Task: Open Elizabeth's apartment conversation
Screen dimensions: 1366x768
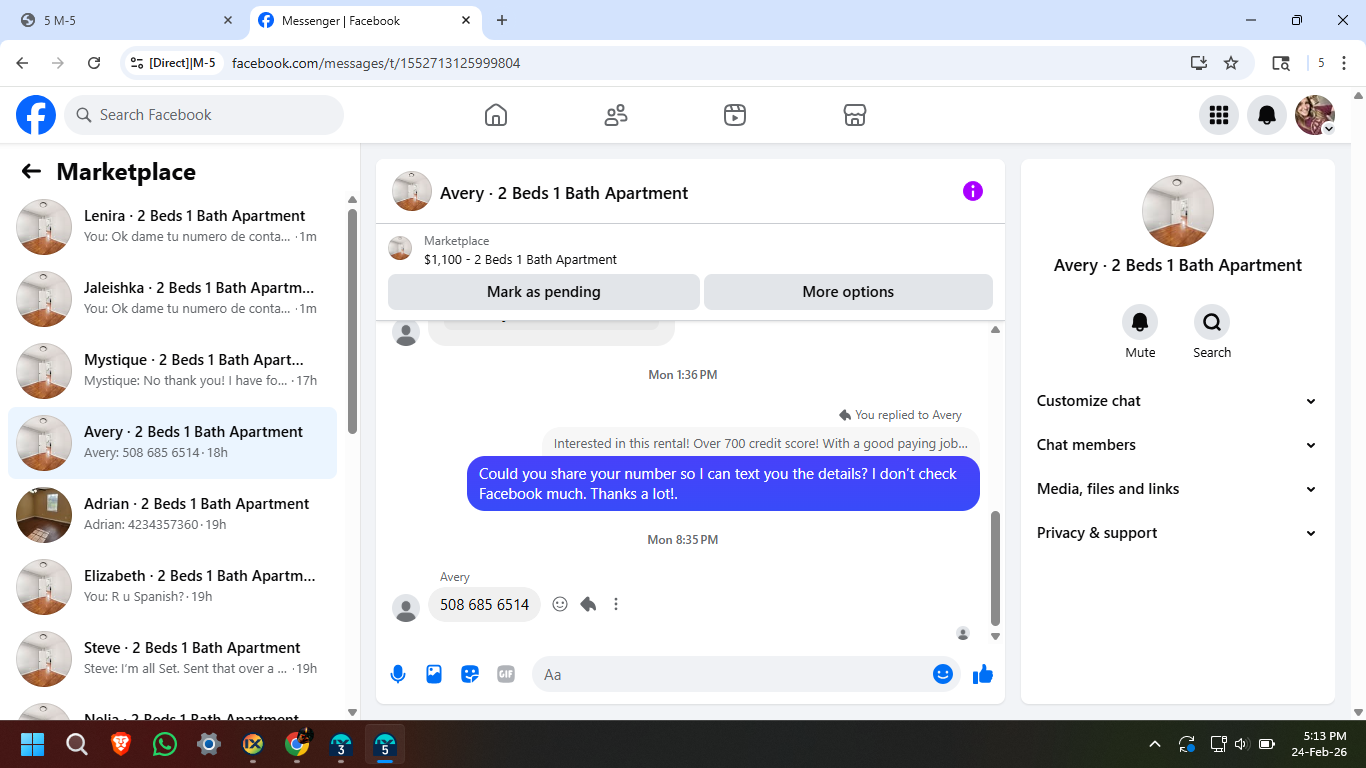Action: (172, 587)
